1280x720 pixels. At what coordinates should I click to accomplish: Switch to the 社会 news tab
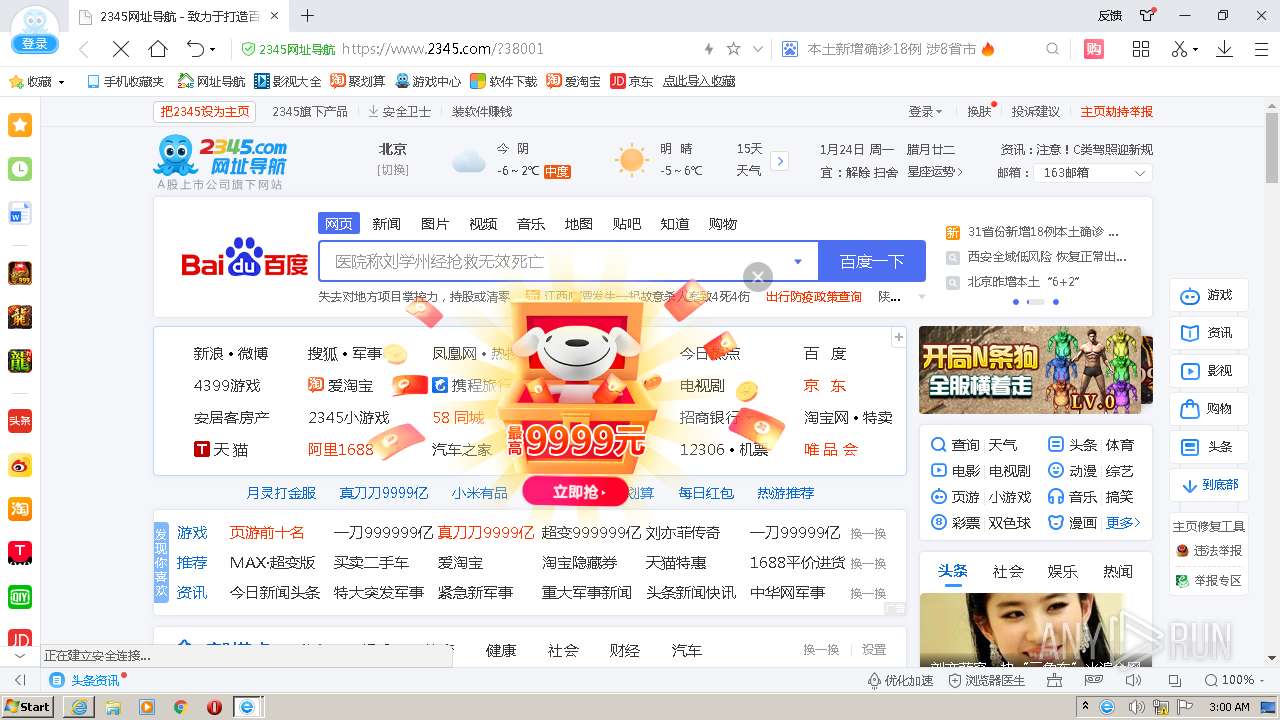click(1008, 572)
